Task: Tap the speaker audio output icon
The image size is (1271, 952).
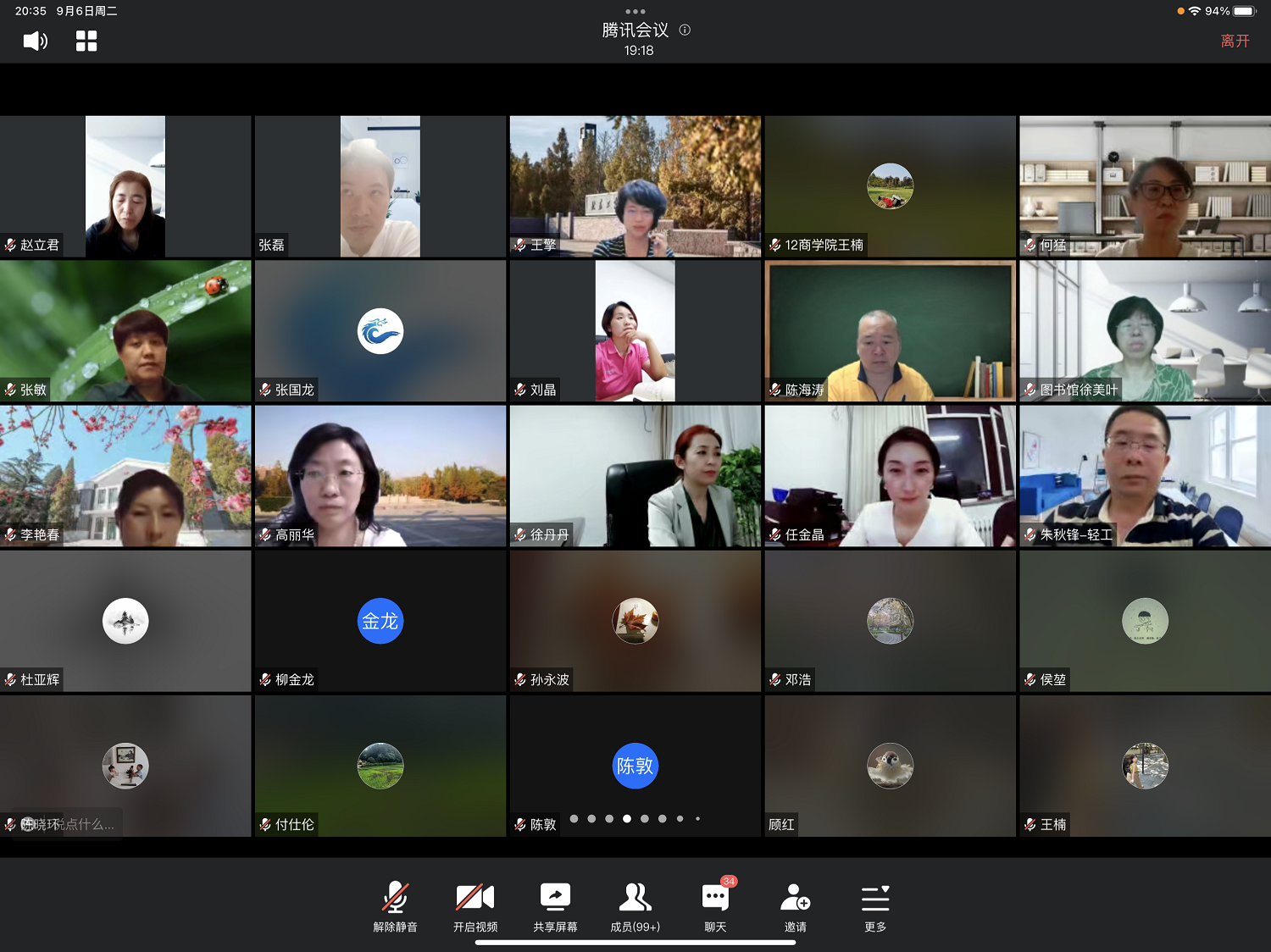Action: tap(35, 41)
